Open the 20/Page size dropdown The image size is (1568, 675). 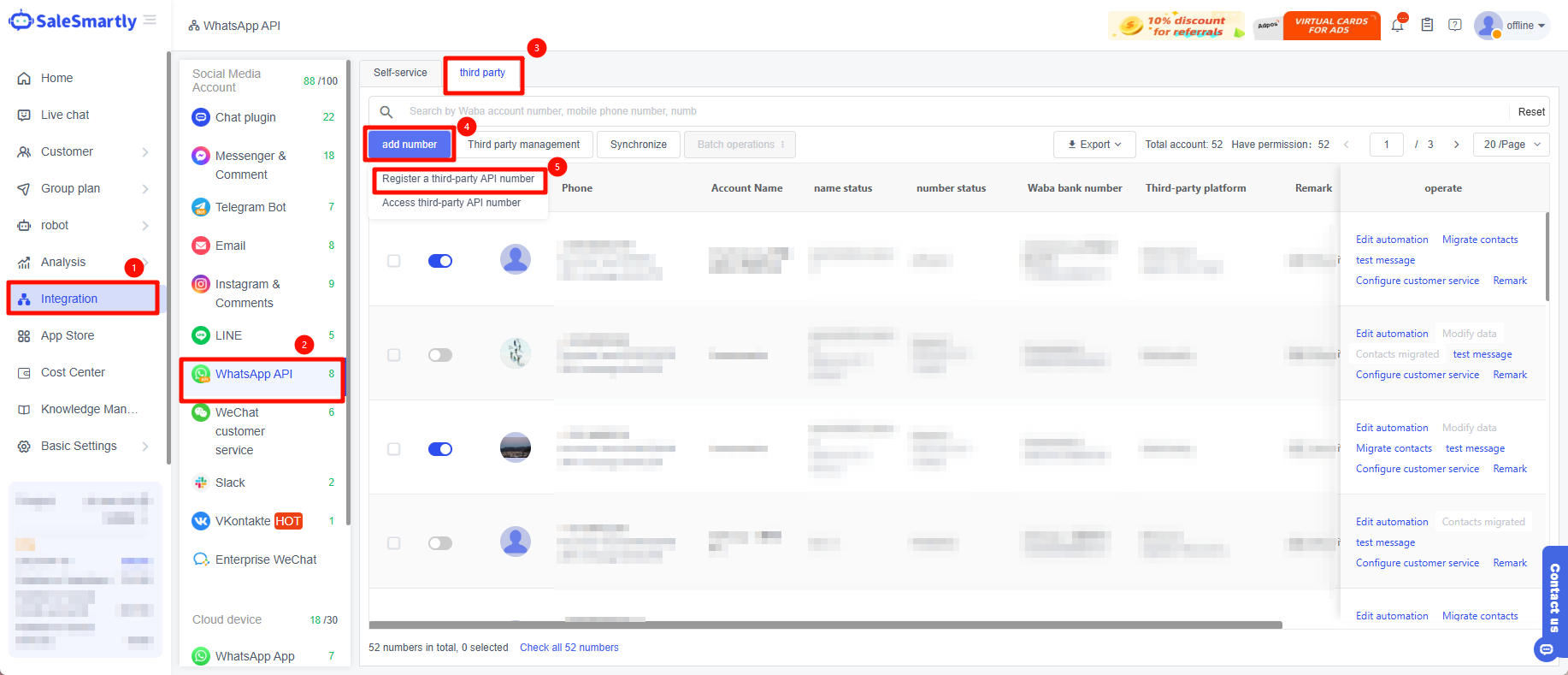click(1511, 145)
